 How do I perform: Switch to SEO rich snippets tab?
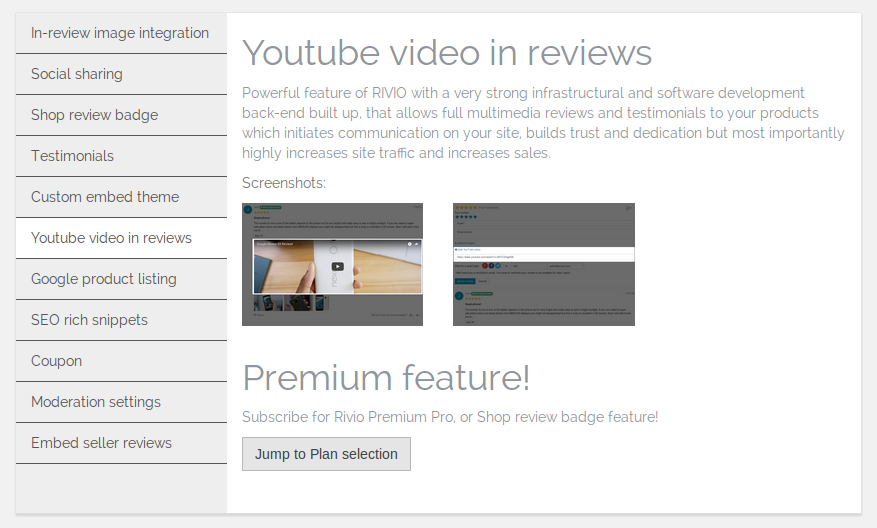pos(121,320)
